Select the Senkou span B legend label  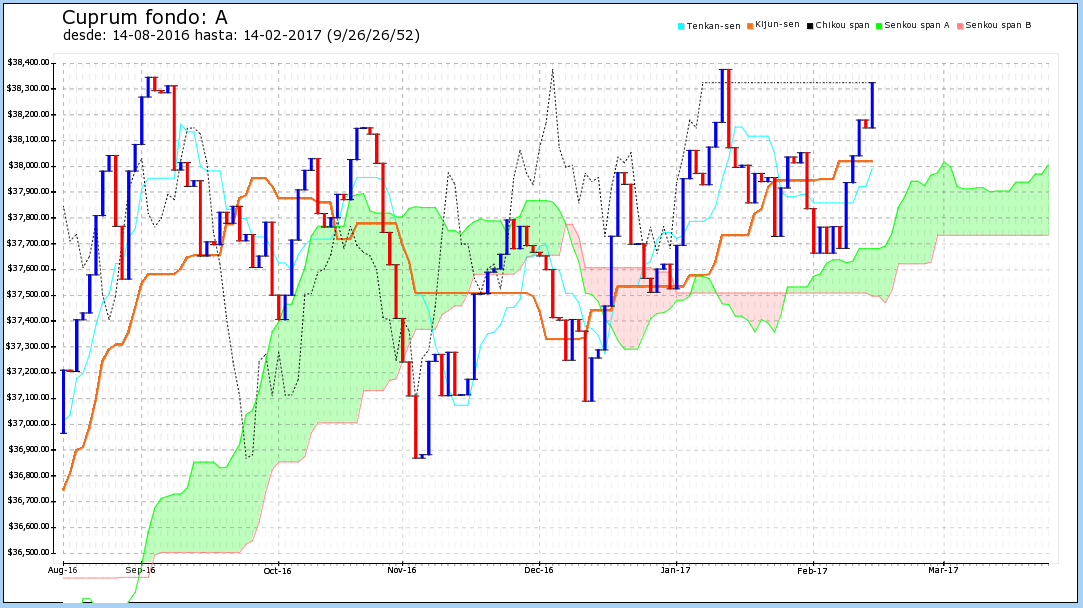(x=998, y=25)
